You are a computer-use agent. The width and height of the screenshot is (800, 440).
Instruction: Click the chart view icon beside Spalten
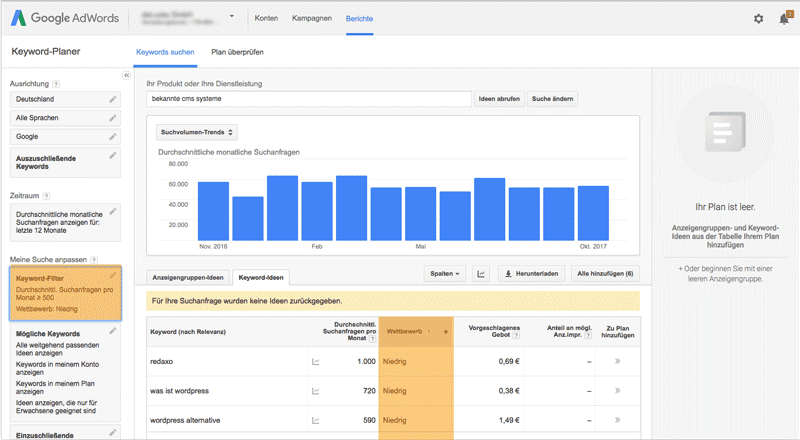(x=481, y=273)
